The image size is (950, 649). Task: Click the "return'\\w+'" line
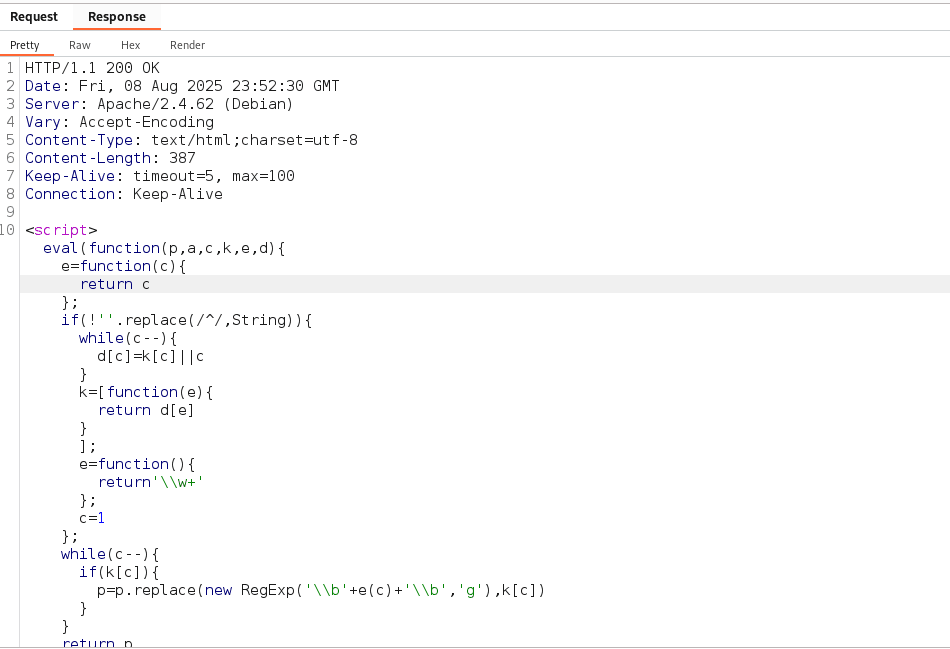tap(151, 482)
